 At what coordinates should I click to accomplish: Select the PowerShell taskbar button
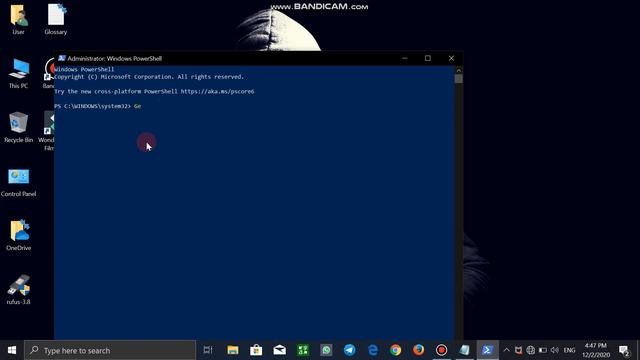coord(487,350)
